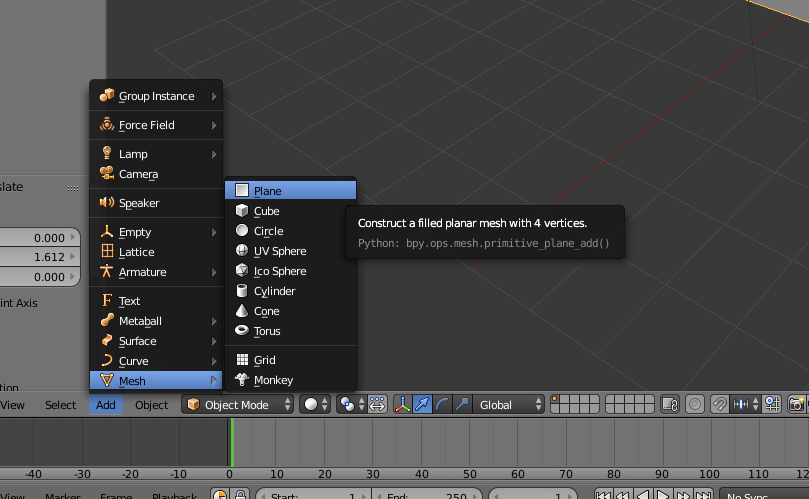Viewport: 809px width, 499px height.
Task: Add an Ico Sphere mesh
Action: pos(290,271)
